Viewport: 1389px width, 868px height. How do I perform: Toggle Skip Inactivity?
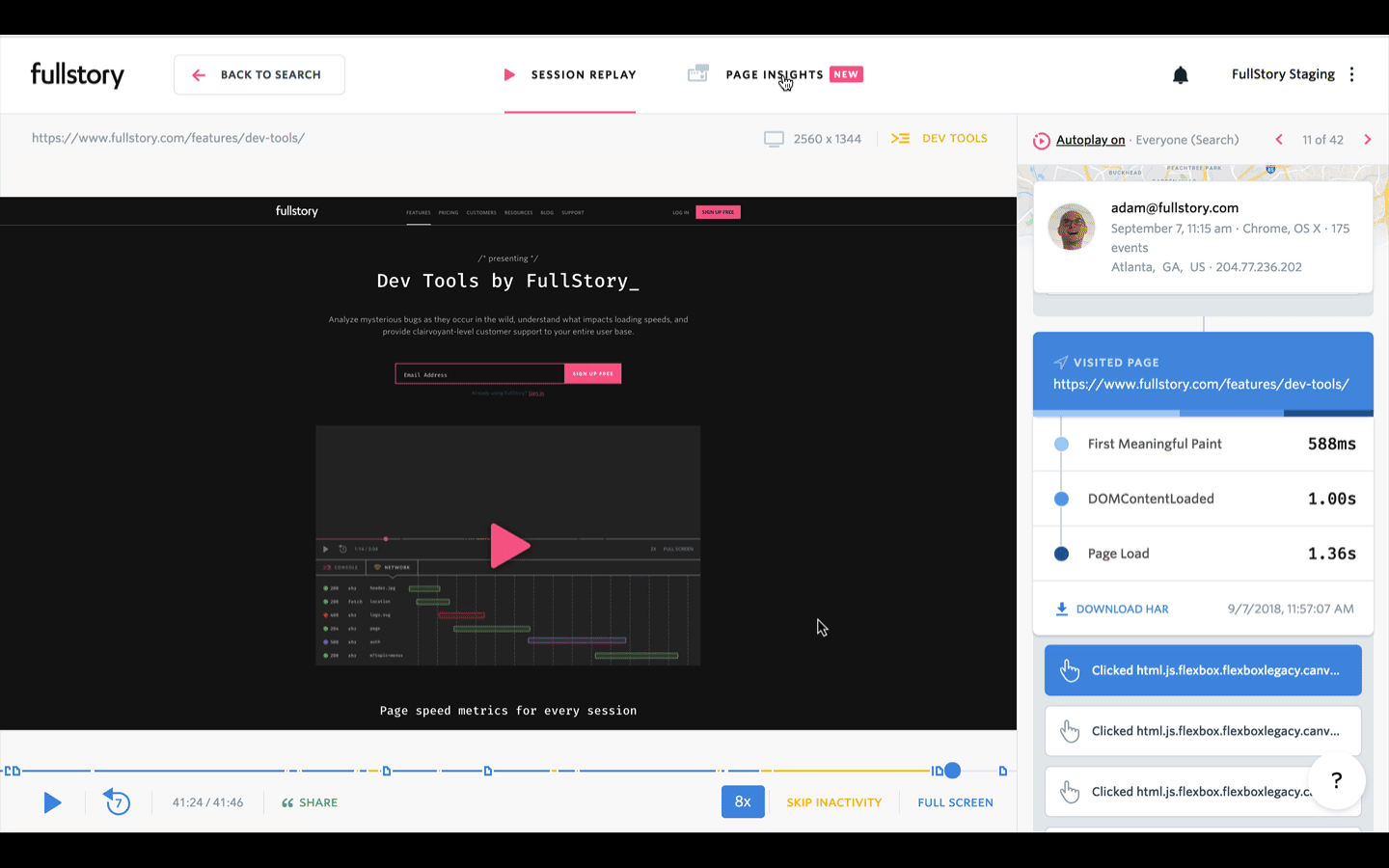point(833,802)
